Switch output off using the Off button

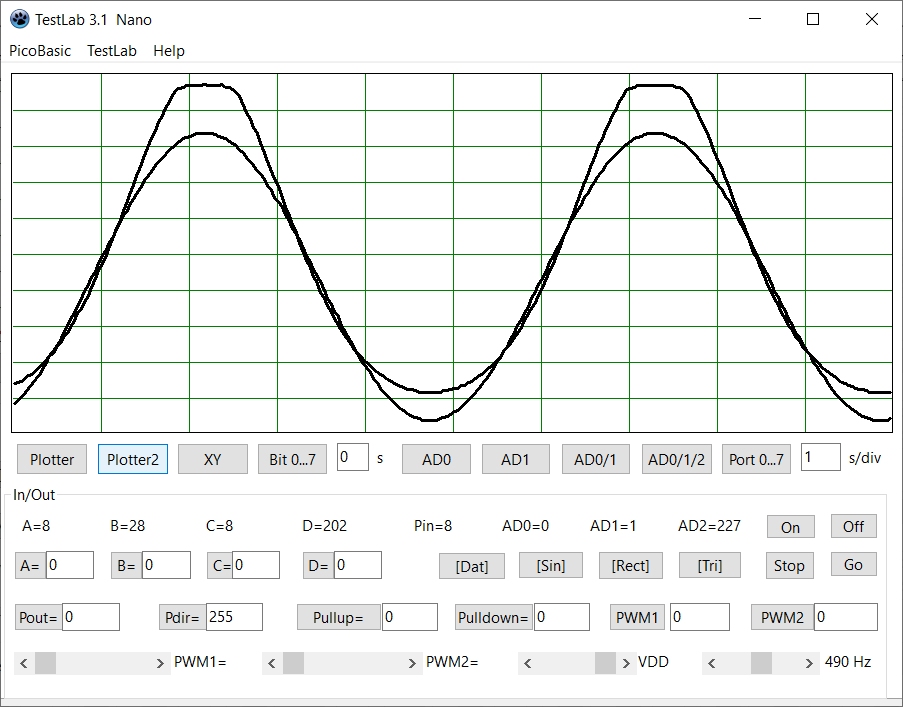(853, 526)
